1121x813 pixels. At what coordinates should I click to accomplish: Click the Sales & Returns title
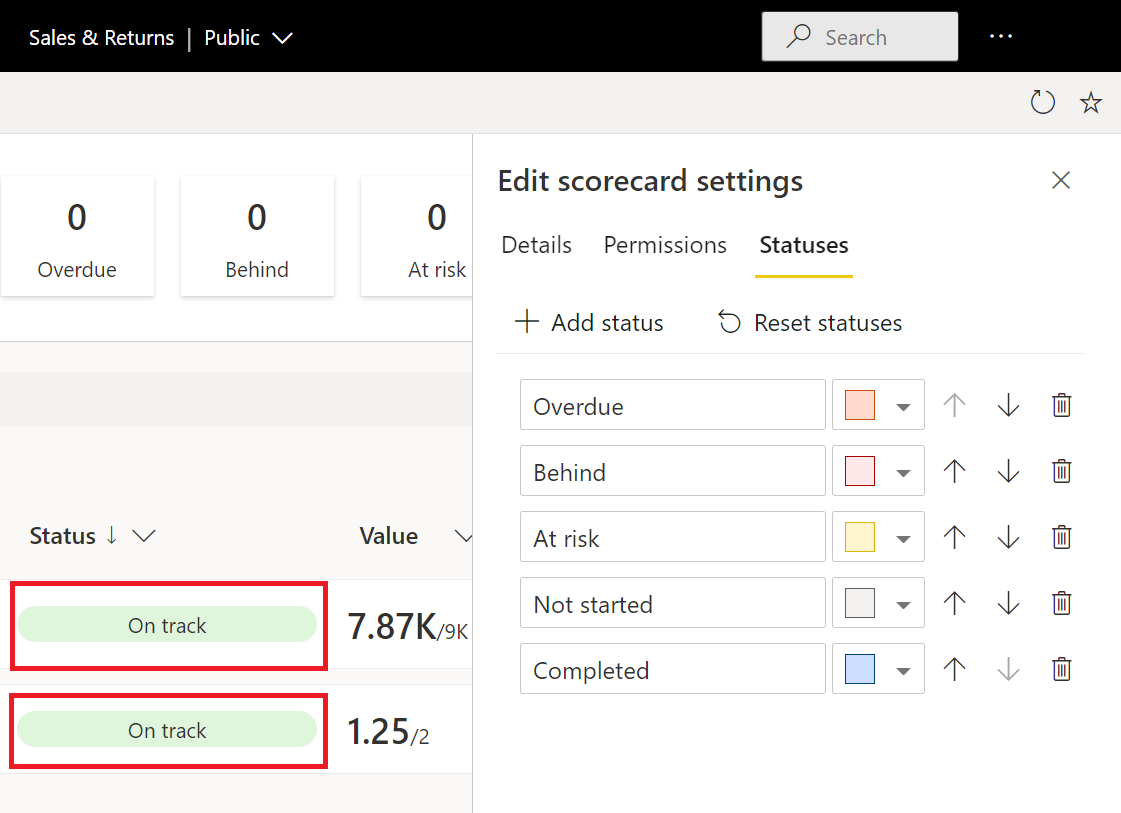pyautogui.click(x=102, y=38)
